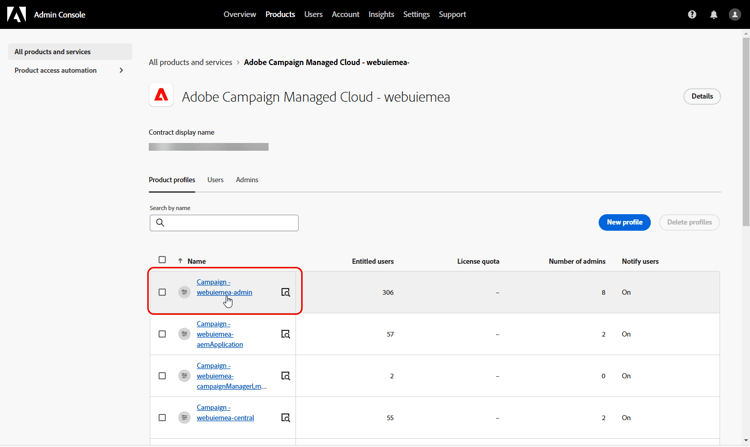Select all profiles with header checkbox

162,260
